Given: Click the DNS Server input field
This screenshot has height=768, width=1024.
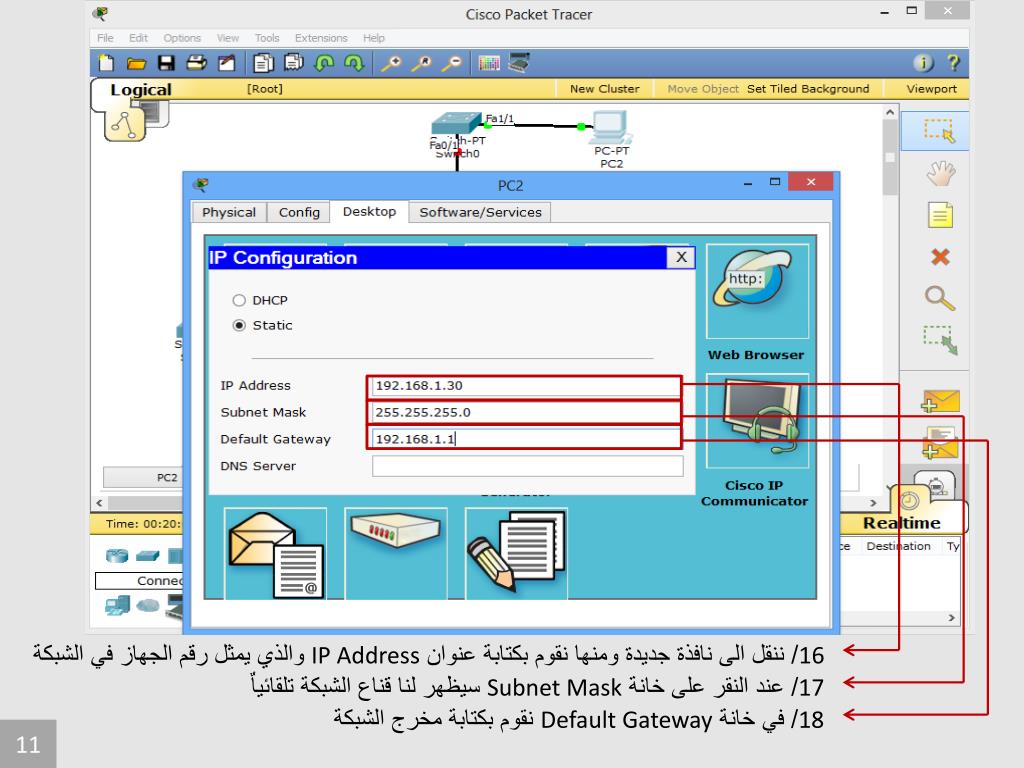Looking at the screenshot, I should click(528, 466).
